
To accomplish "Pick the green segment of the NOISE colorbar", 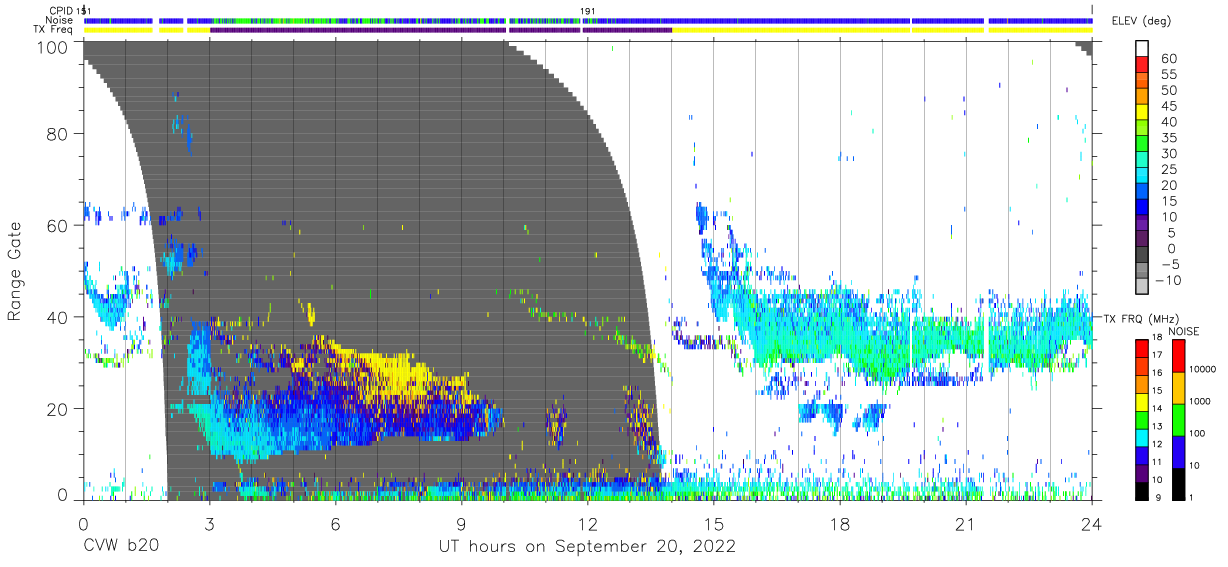I will (1177, 418).
